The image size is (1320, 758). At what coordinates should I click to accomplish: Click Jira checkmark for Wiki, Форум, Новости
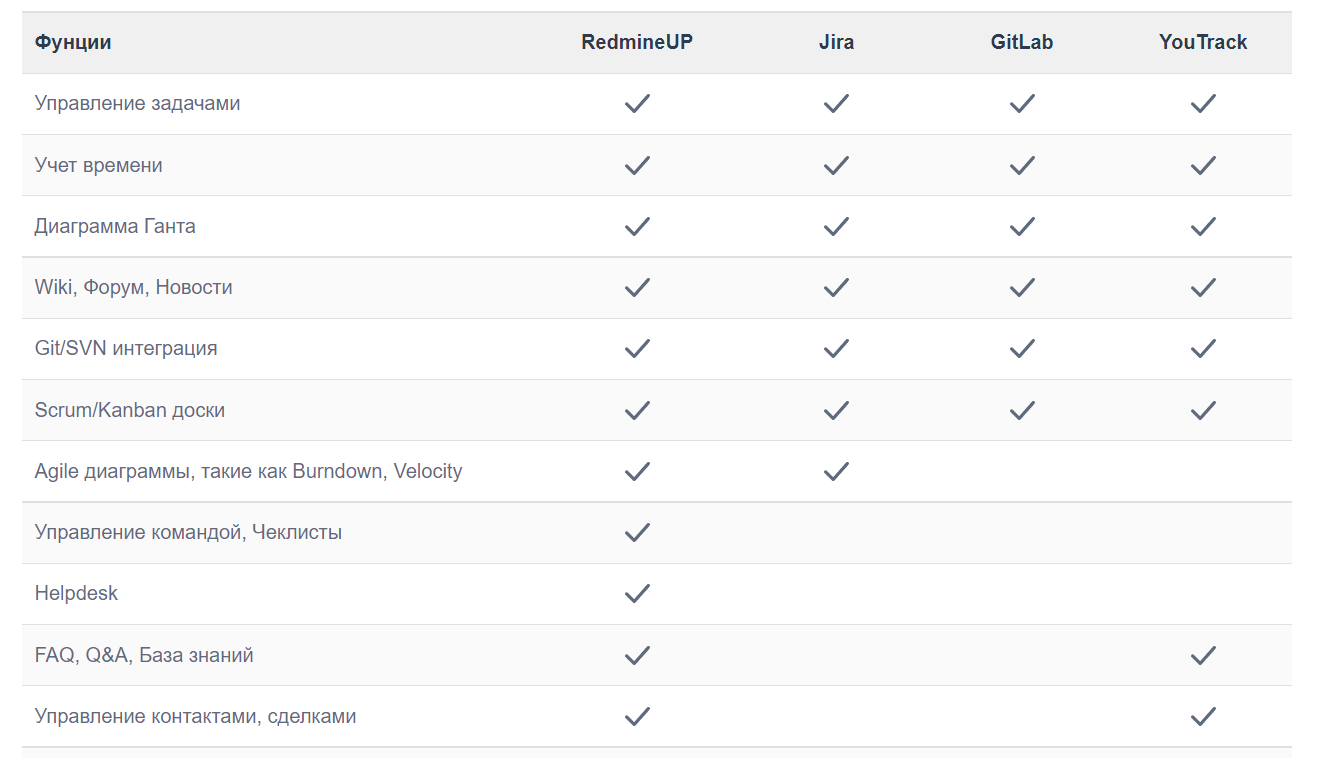pos(836,287)
